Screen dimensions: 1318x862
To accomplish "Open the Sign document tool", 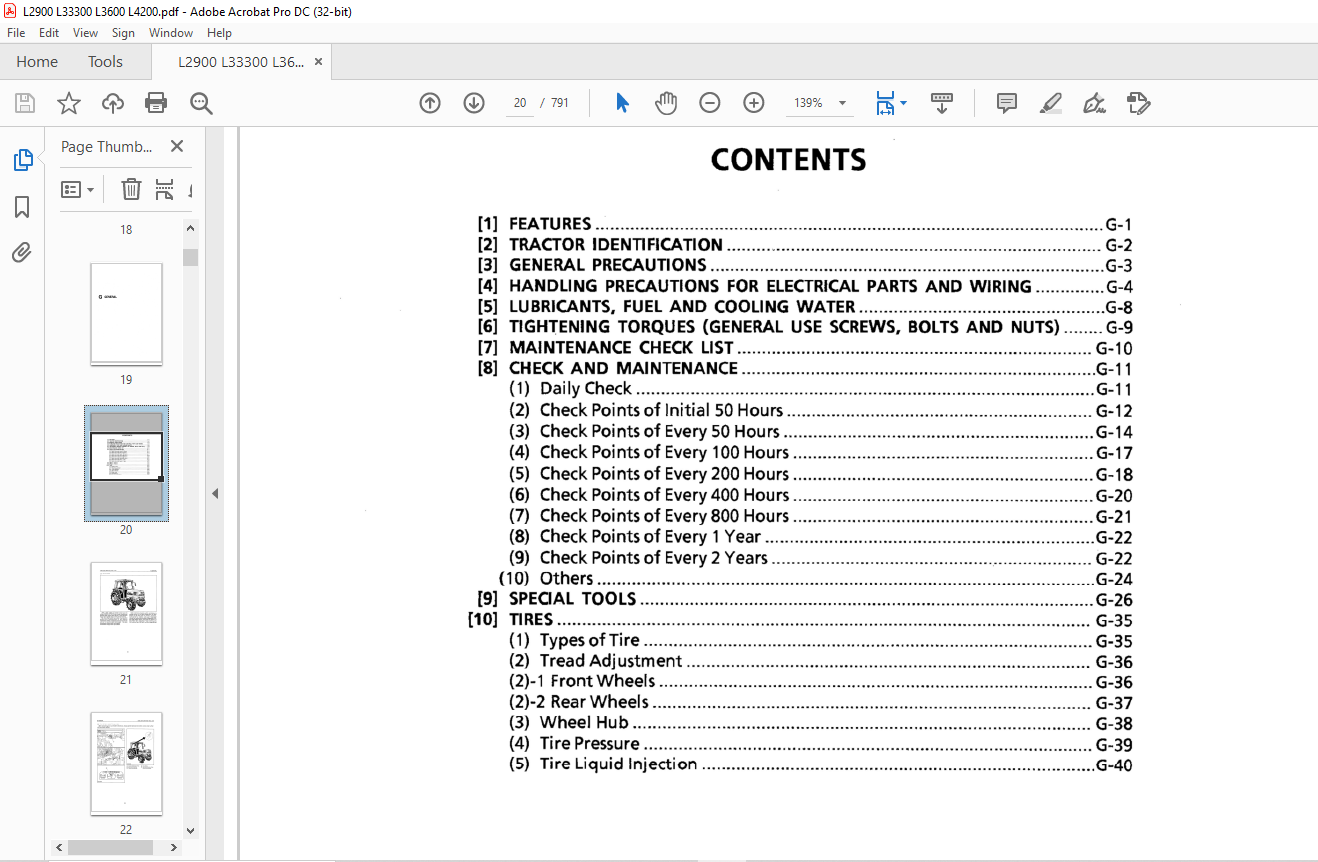I will tap(1094, 103).
